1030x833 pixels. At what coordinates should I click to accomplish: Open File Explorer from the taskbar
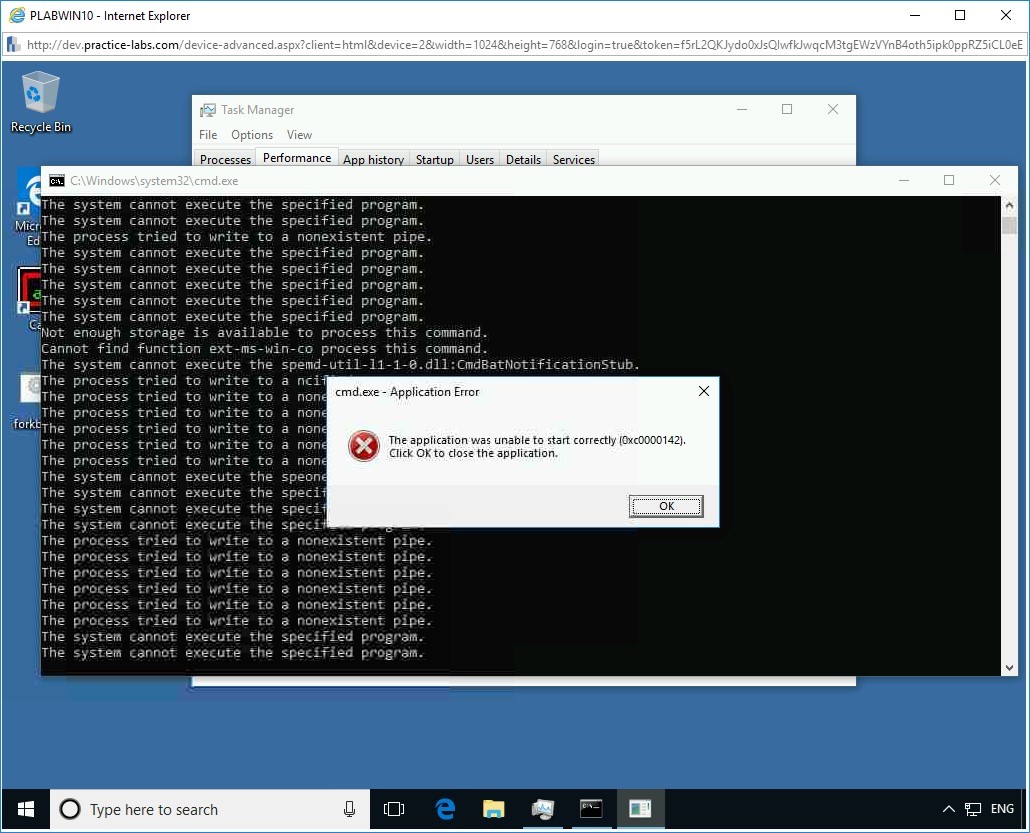493,809
